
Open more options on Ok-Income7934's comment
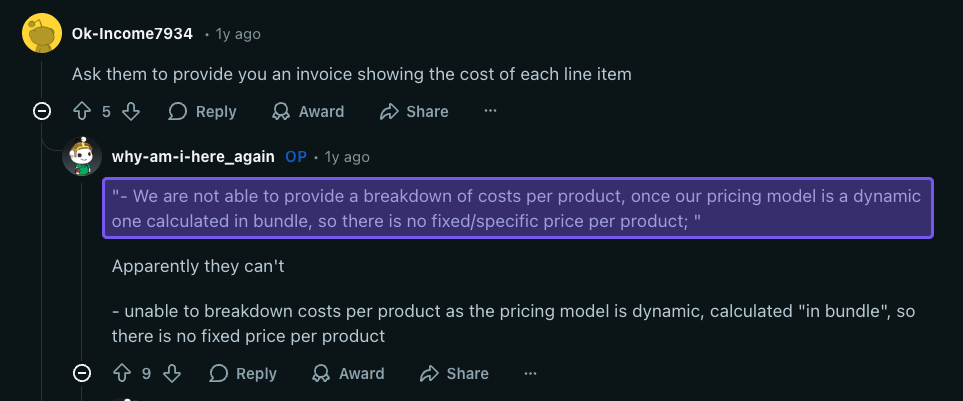[490, 111]
